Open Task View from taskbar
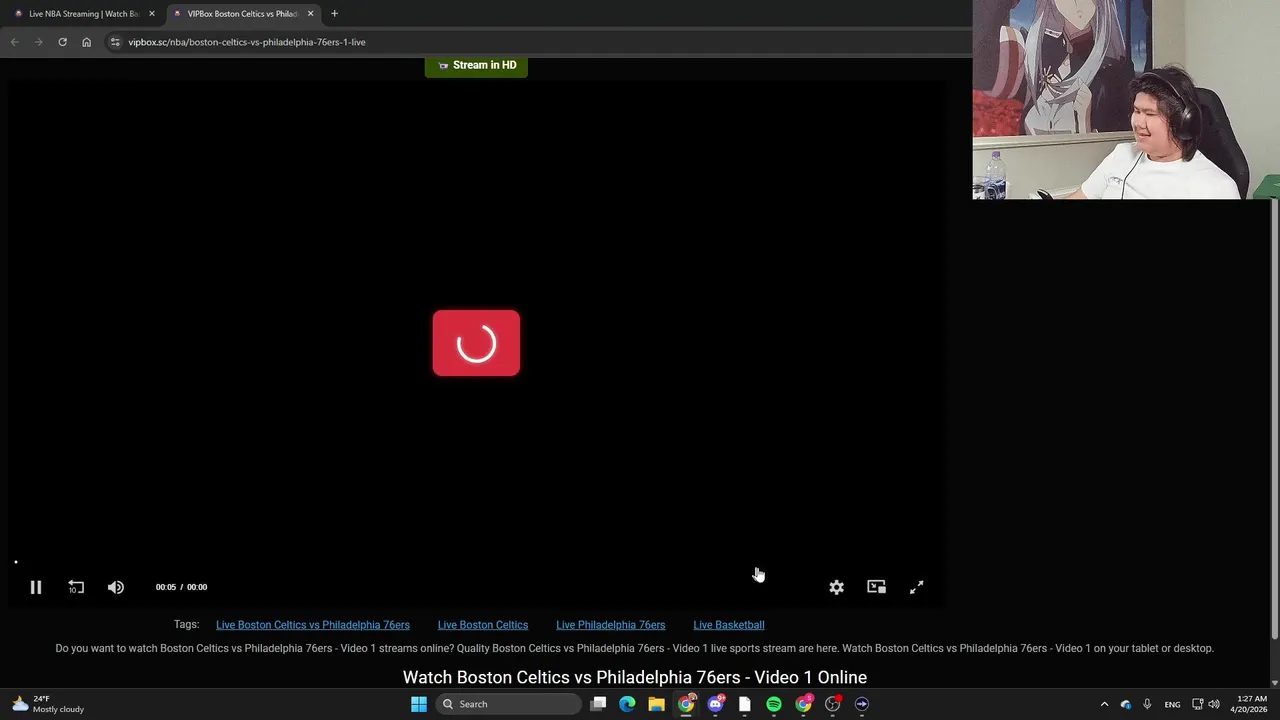Image resolution: width=1280 pixels, height=720 pixels. pos(598,704)
